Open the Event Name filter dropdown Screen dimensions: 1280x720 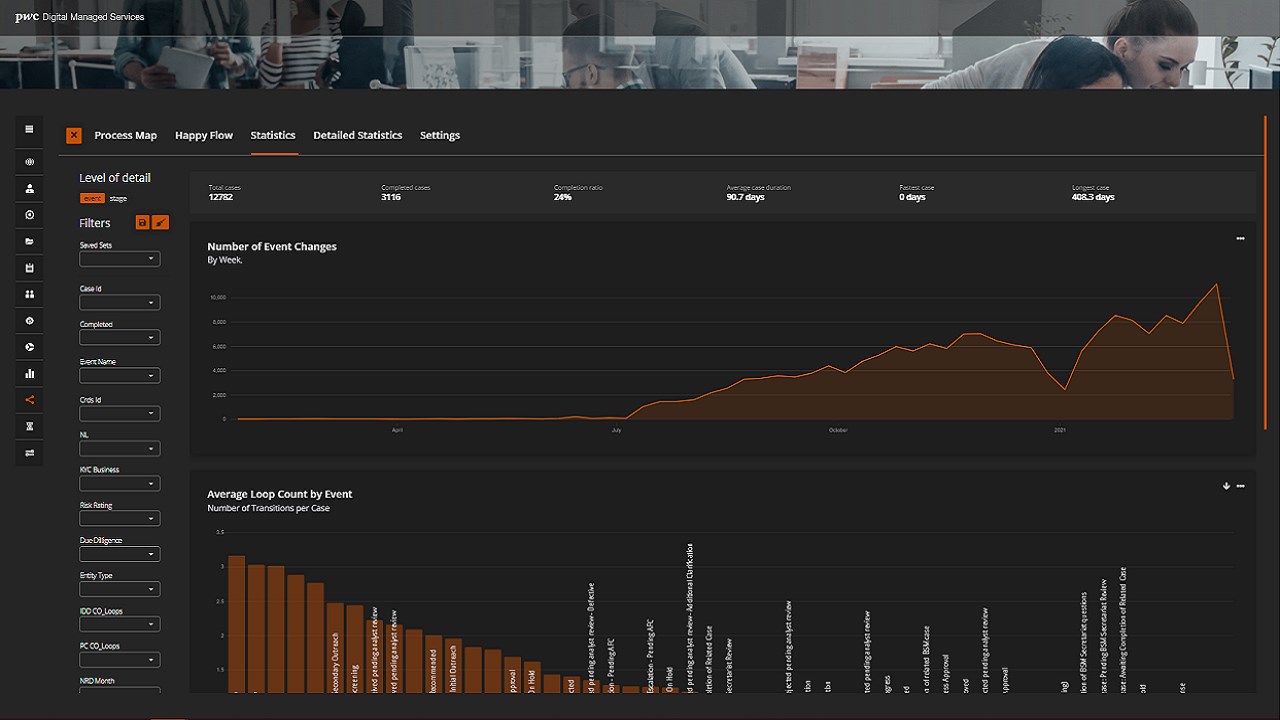pos(120,376)
